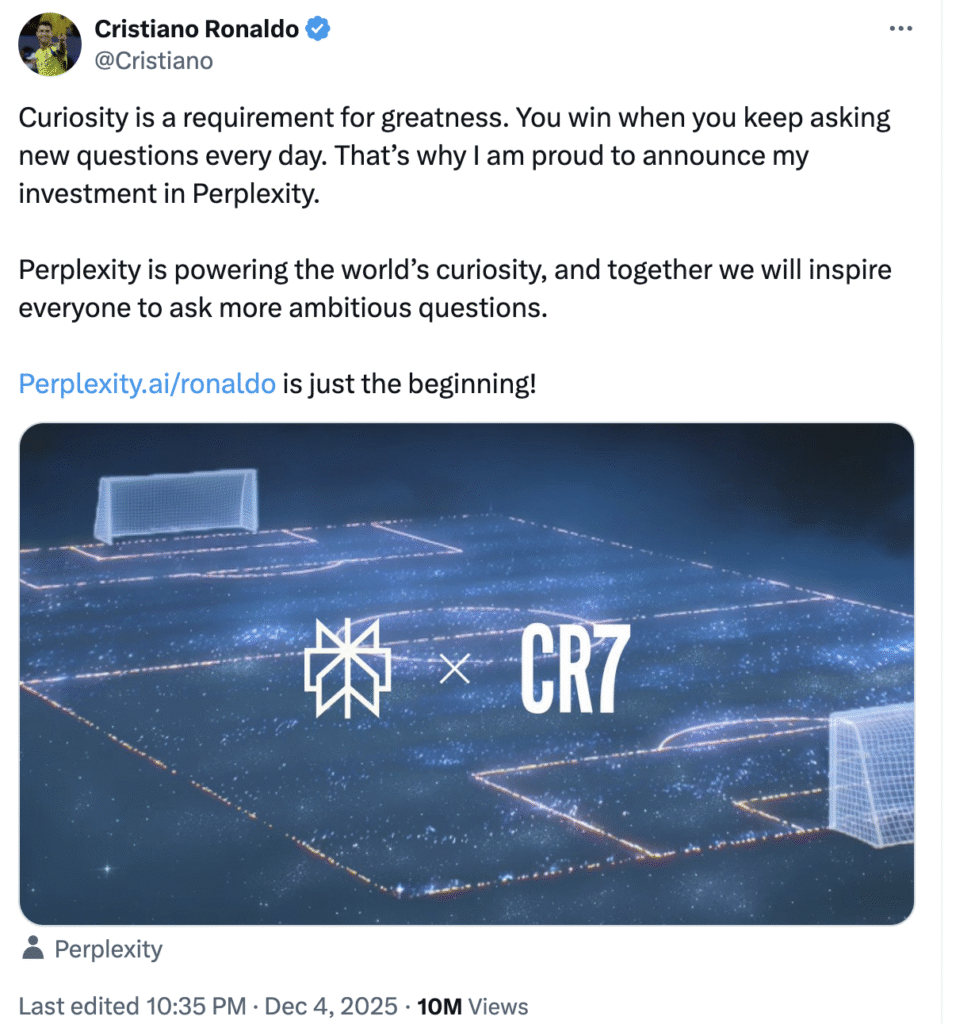This screenshot has height=1024, width=956.
Task: Click the person attribution icon below the image
Action: coord(32,949)
